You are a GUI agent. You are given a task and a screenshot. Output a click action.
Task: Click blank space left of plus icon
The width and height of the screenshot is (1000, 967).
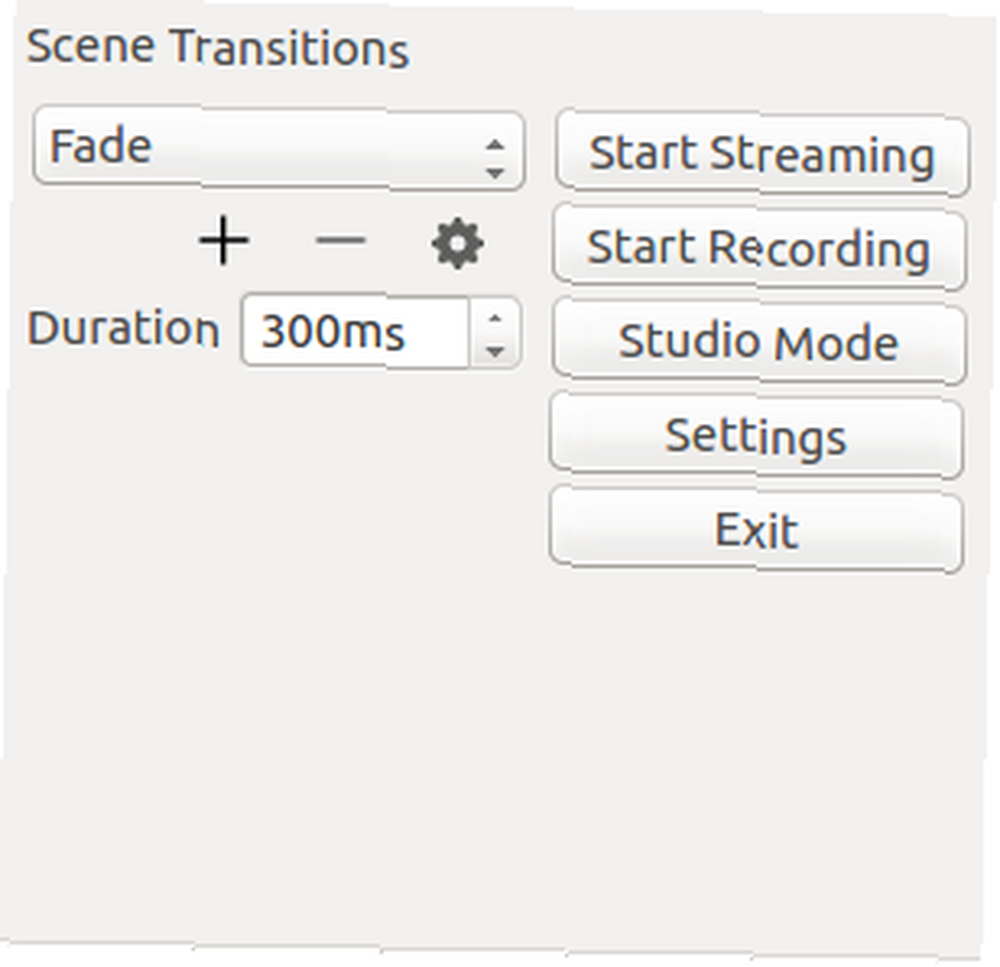coord(108,240)
